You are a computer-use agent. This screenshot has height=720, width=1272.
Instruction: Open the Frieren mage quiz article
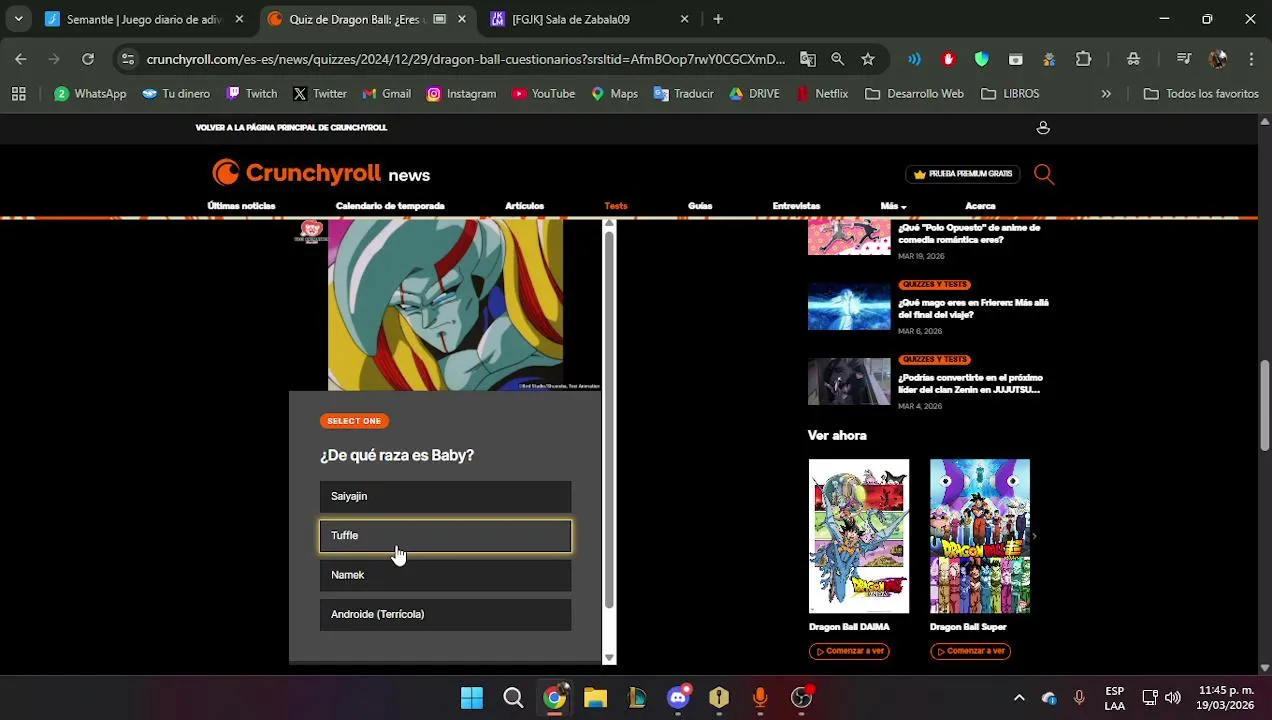973,309
